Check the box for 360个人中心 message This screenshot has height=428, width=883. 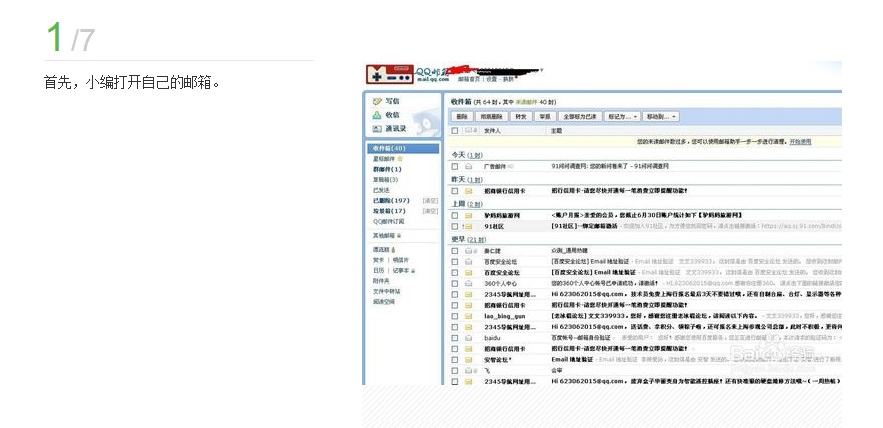455,283
